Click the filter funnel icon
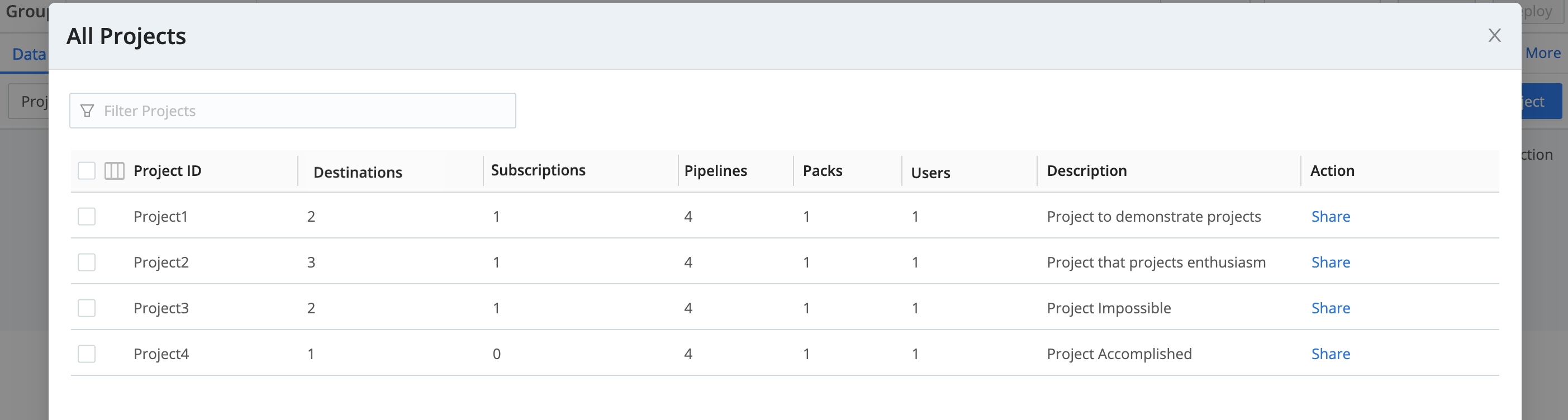 [x=87, y=111]
